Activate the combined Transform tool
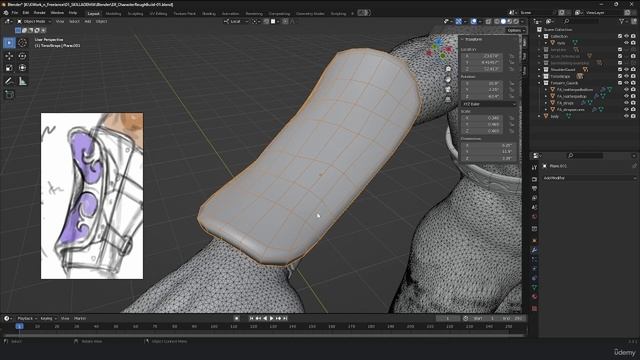 point(22,68)
